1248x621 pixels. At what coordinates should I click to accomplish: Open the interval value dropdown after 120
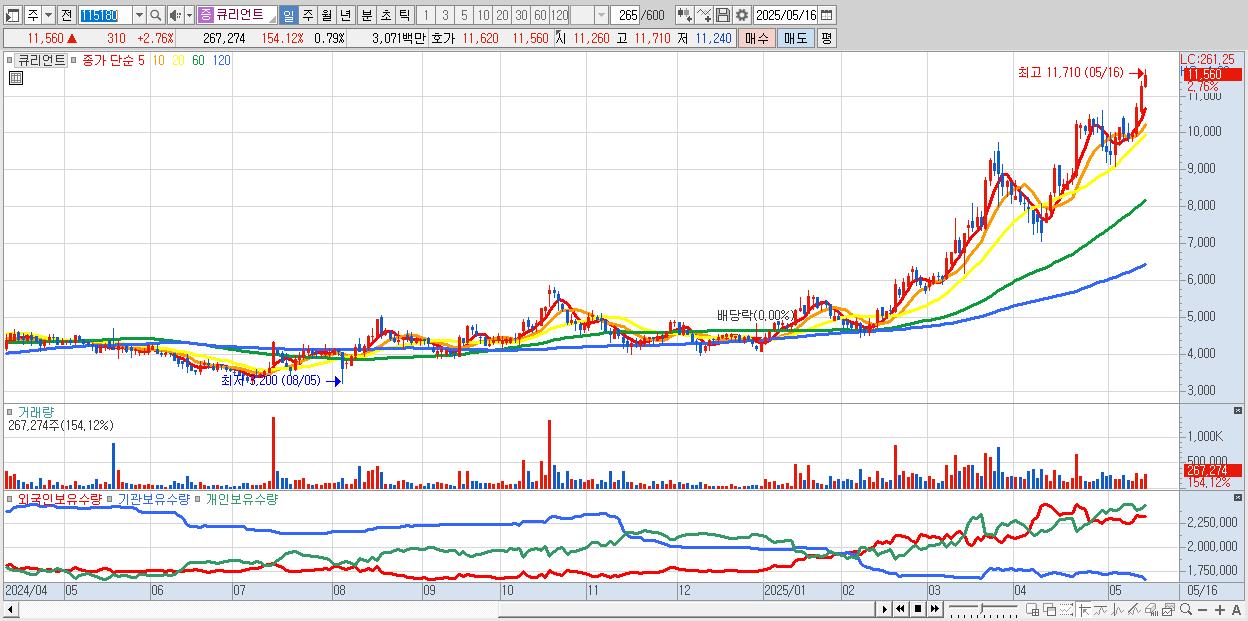600,15
